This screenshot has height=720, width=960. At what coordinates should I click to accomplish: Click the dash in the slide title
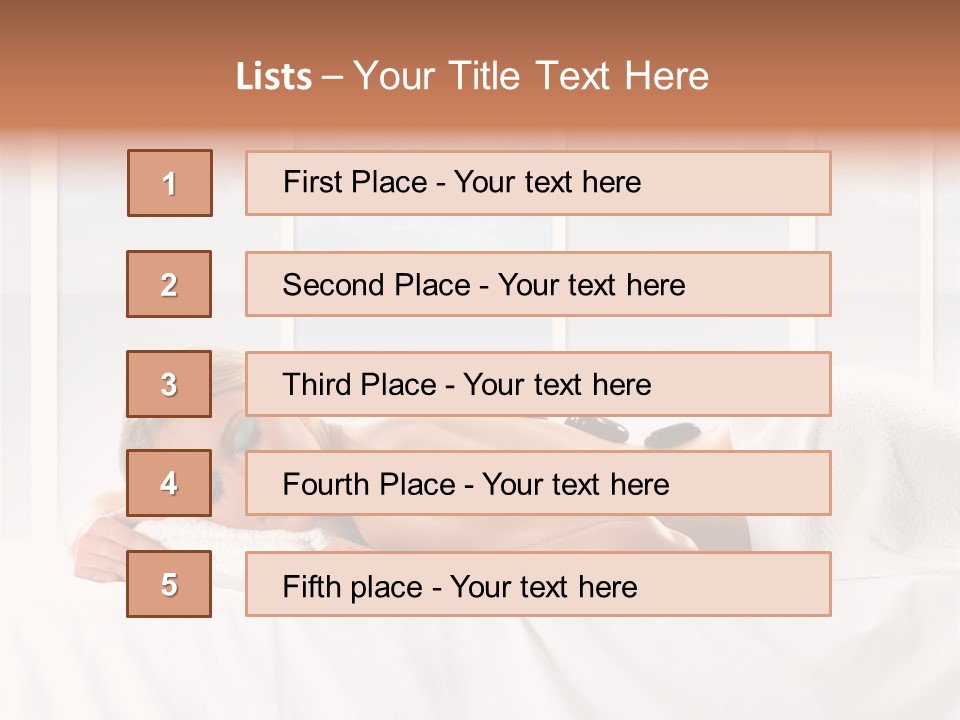tap(332, 77)
